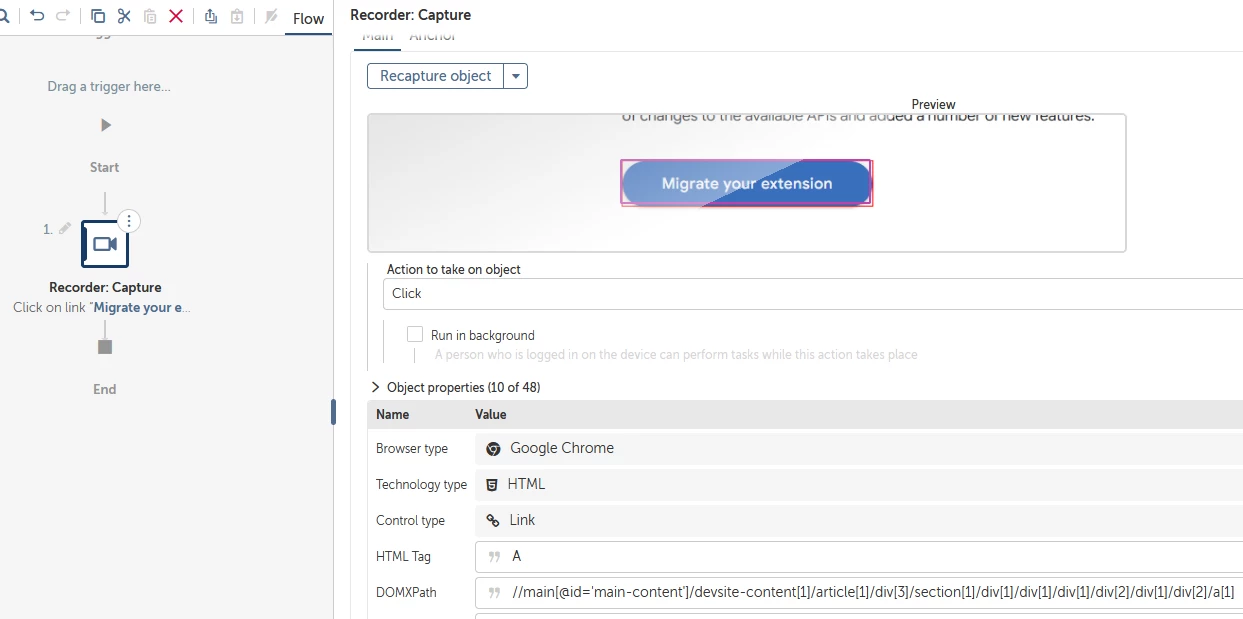Viewport: 1243px width, 619px height.
Task: Click the Start play triangle in flow
Action: tap(106, 125)
